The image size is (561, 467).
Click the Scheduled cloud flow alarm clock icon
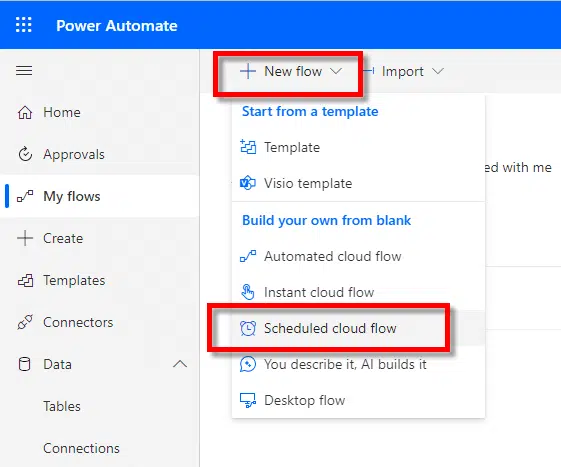point(248,328)
